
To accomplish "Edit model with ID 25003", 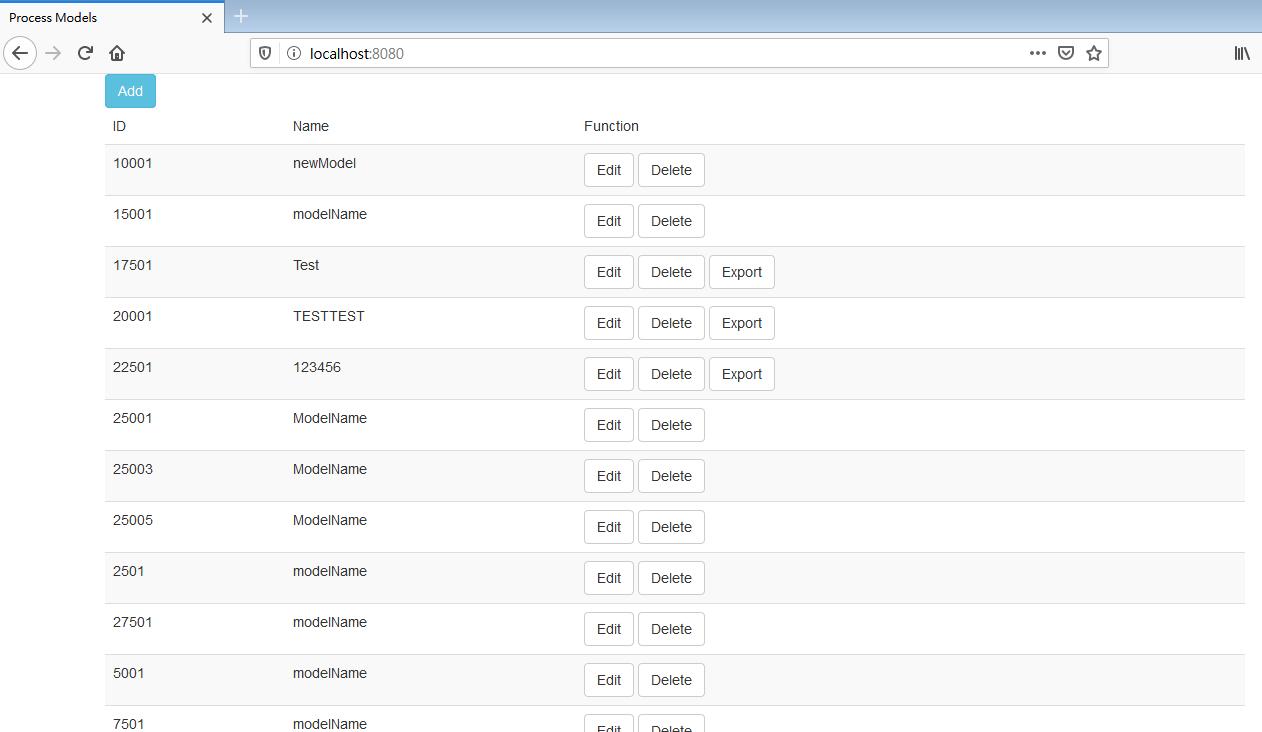I will click(609, 476).
